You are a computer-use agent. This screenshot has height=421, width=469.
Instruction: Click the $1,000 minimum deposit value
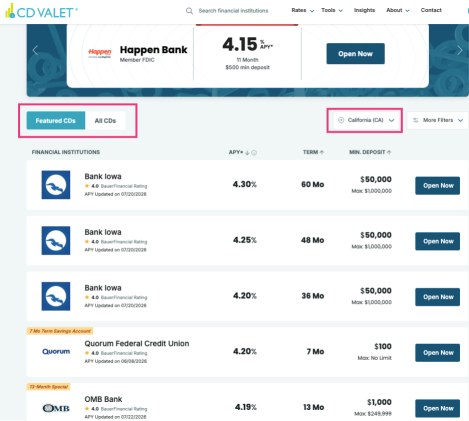(379, 402)
